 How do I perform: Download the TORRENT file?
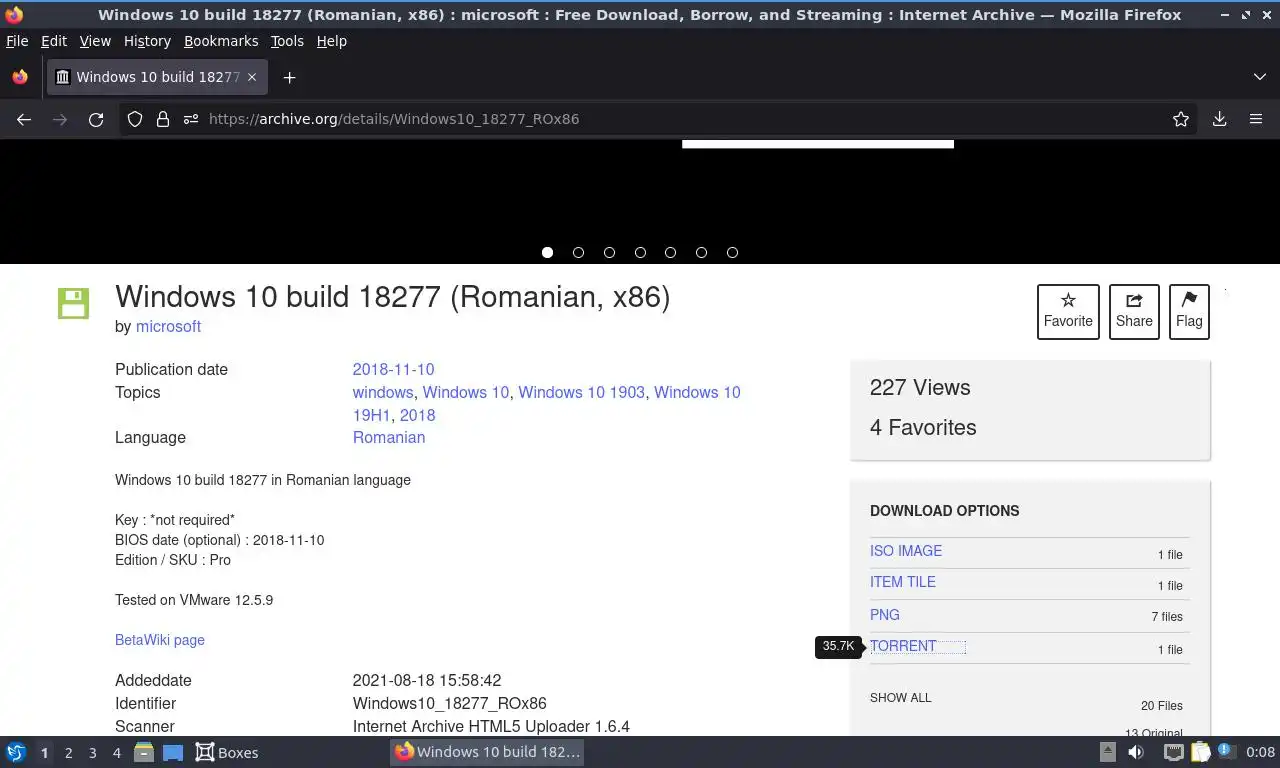[x=903, y=646]
